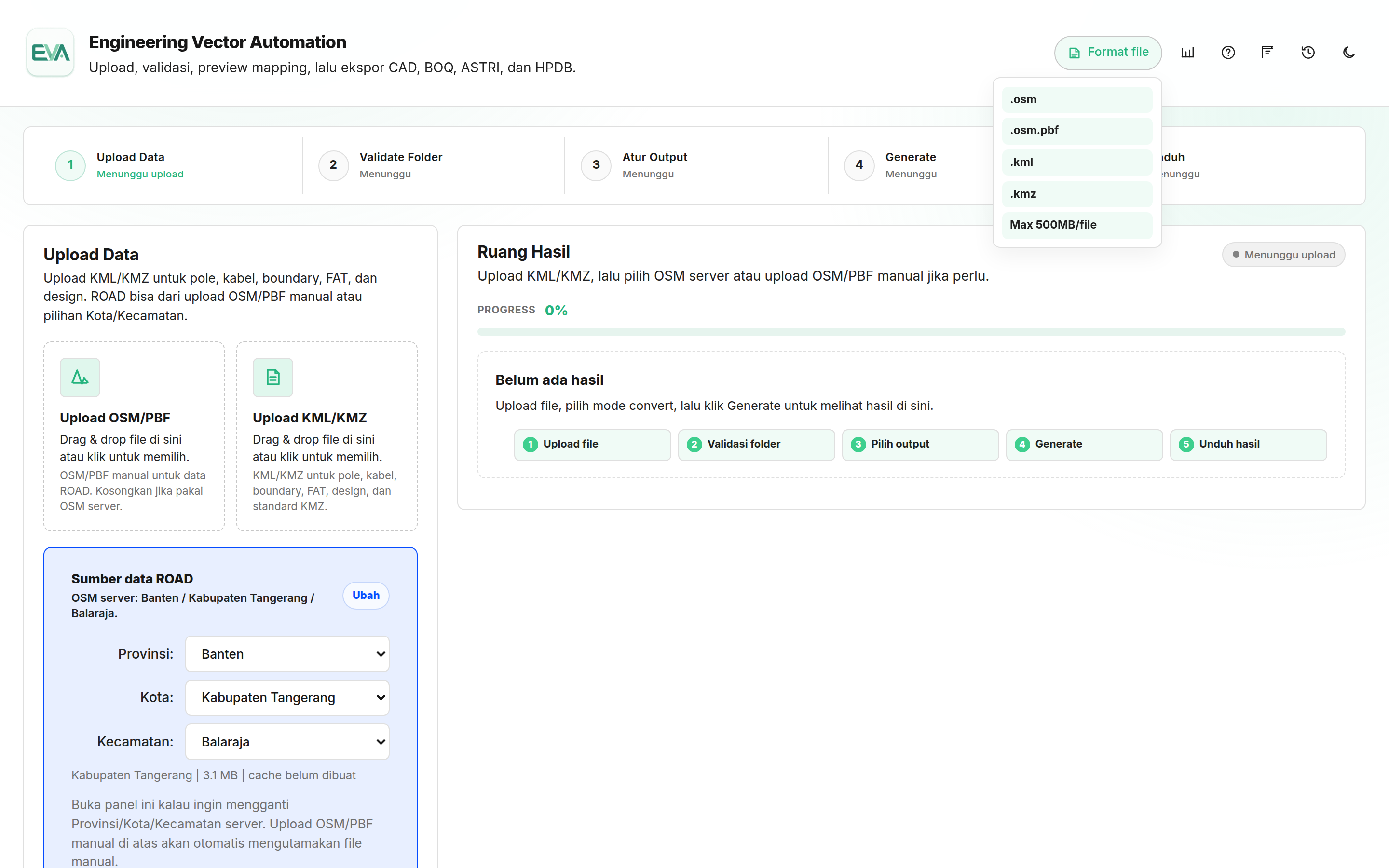Click the Max 500MB/file entry

[1077, 225]
